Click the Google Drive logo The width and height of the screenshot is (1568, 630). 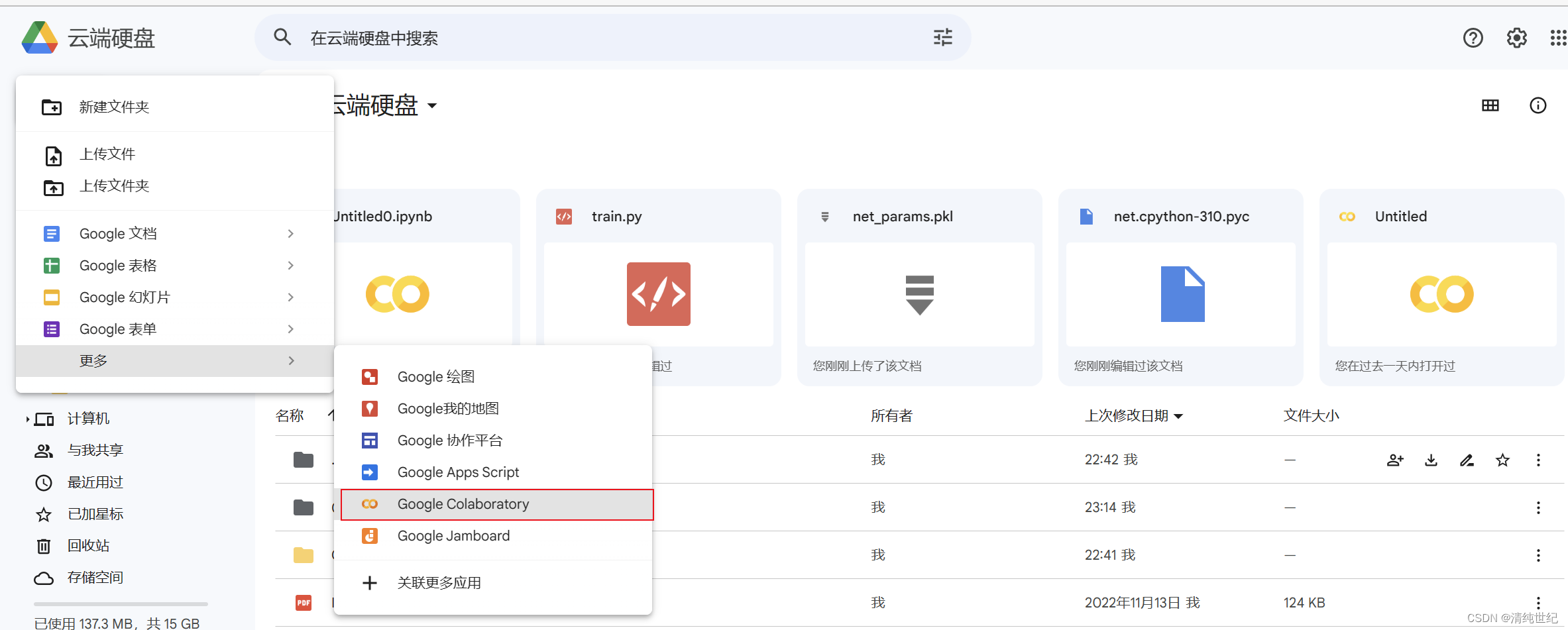pos(40,38)
